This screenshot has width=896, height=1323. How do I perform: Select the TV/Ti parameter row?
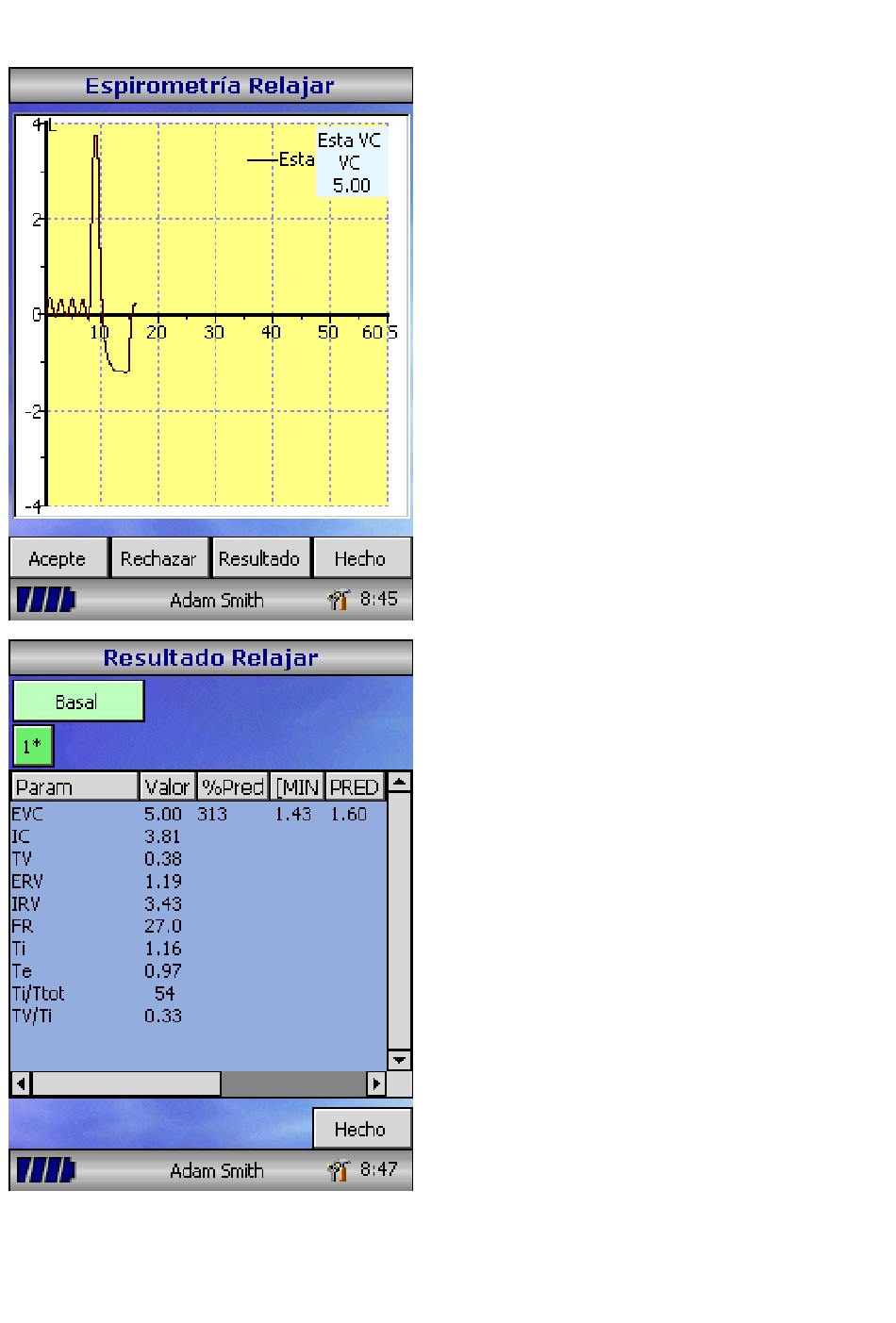[198, 1016]
